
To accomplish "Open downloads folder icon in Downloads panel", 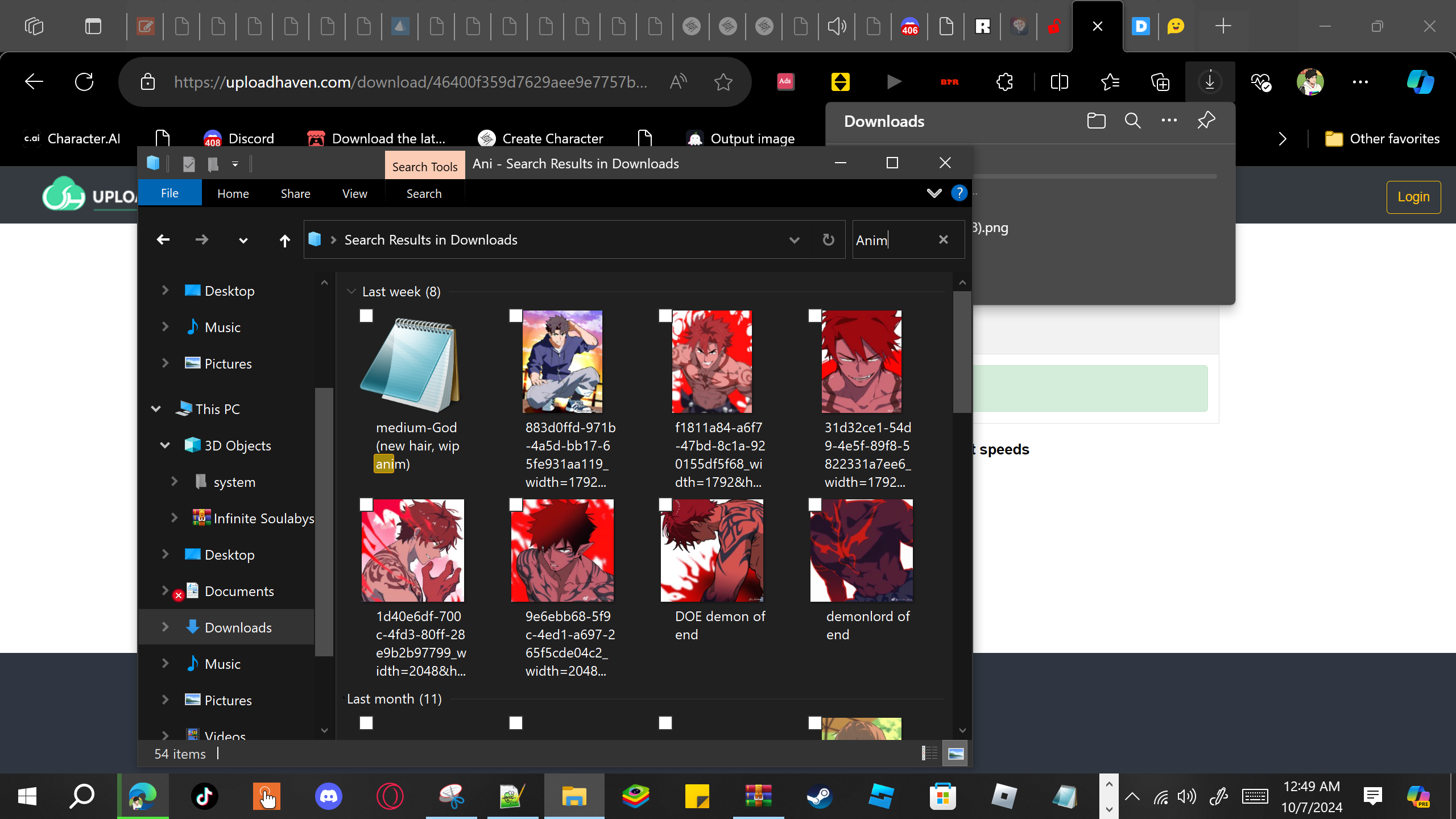I will [x=1096, y=121].
